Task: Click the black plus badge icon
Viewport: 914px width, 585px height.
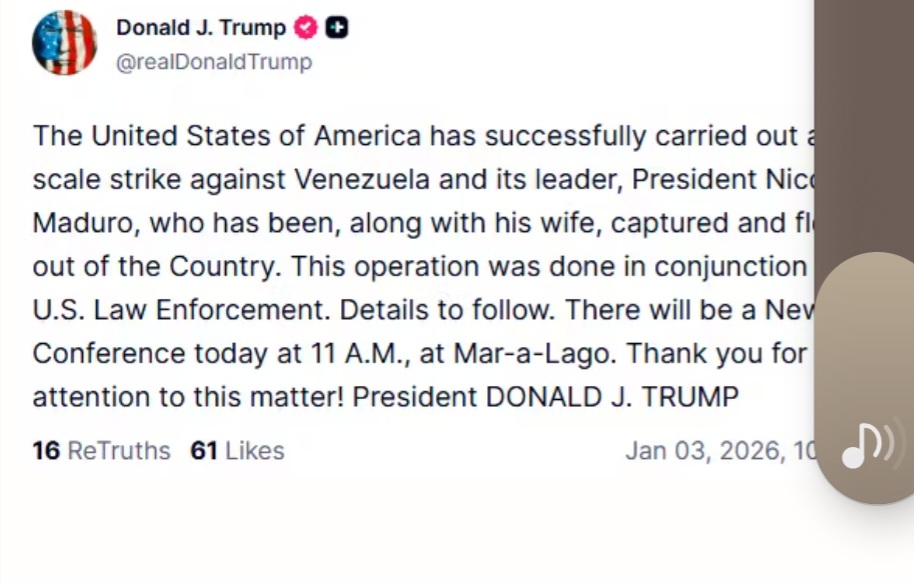Action: [x=337, y=28]
